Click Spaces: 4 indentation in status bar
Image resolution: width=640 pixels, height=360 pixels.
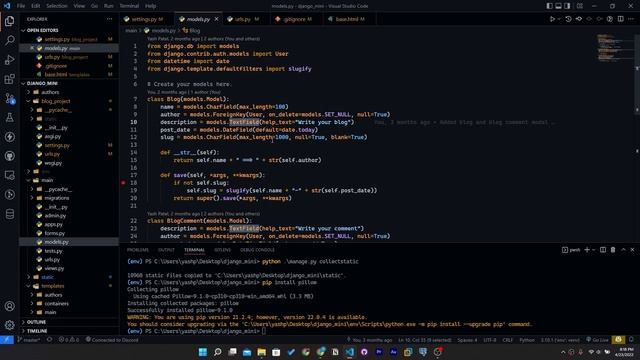(x=467, y=340)
